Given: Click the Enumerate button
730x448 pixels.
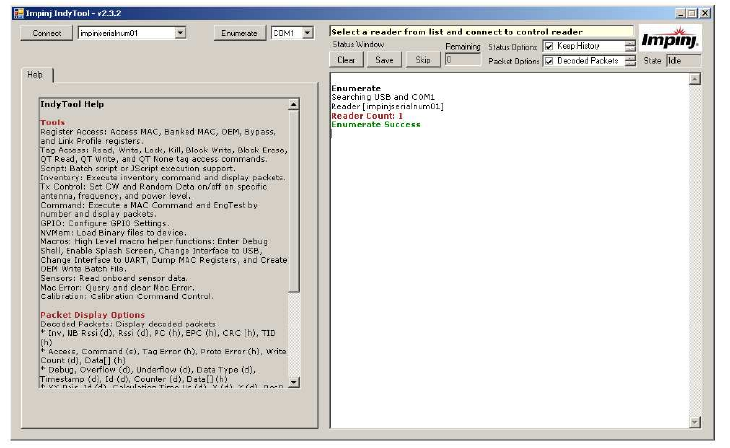Looking at the screenshot, I should pos(239,33).
